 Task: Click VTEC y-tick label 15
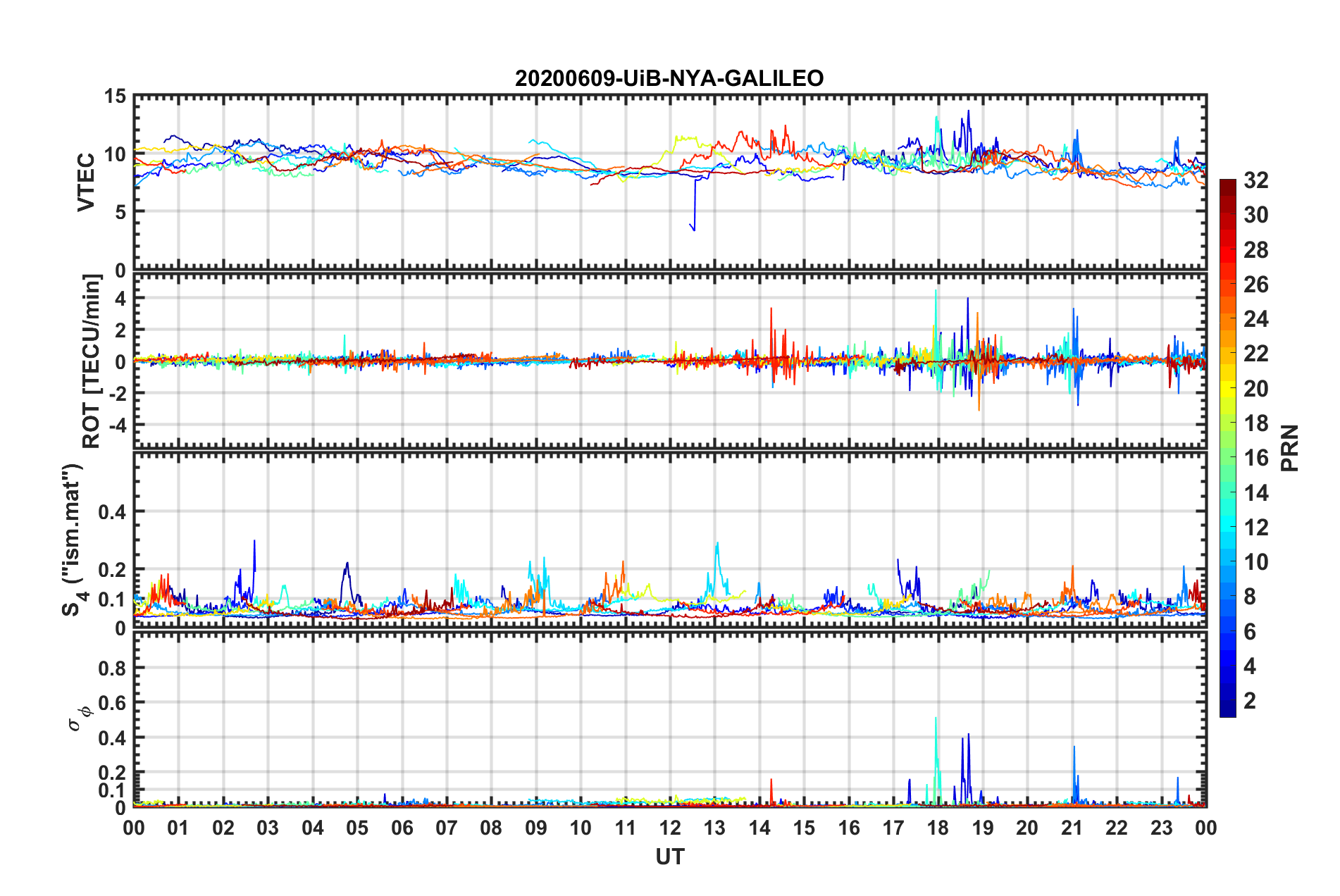point(116,97)
